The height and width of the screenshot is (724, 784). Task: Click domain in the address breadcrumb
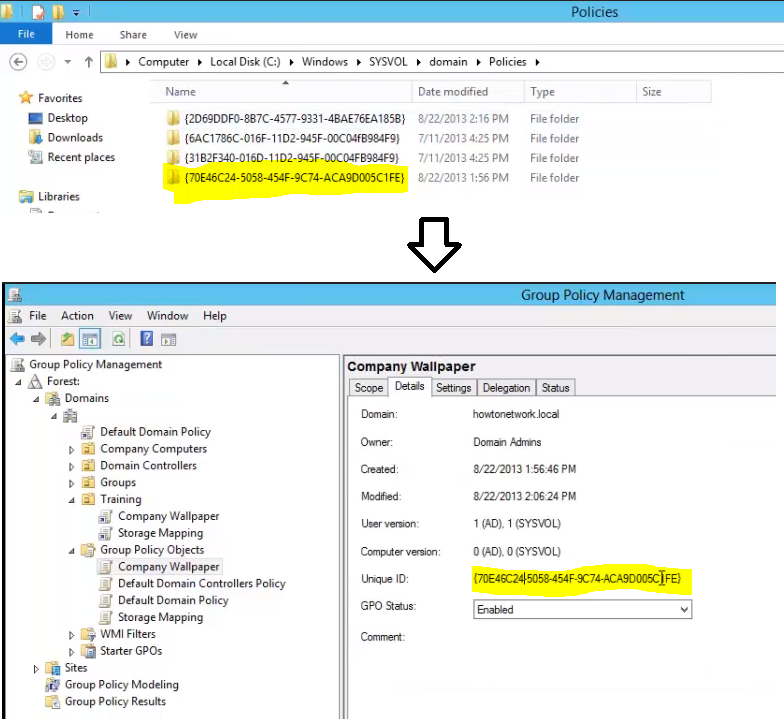pyautogui.click(x=448, y=62)
